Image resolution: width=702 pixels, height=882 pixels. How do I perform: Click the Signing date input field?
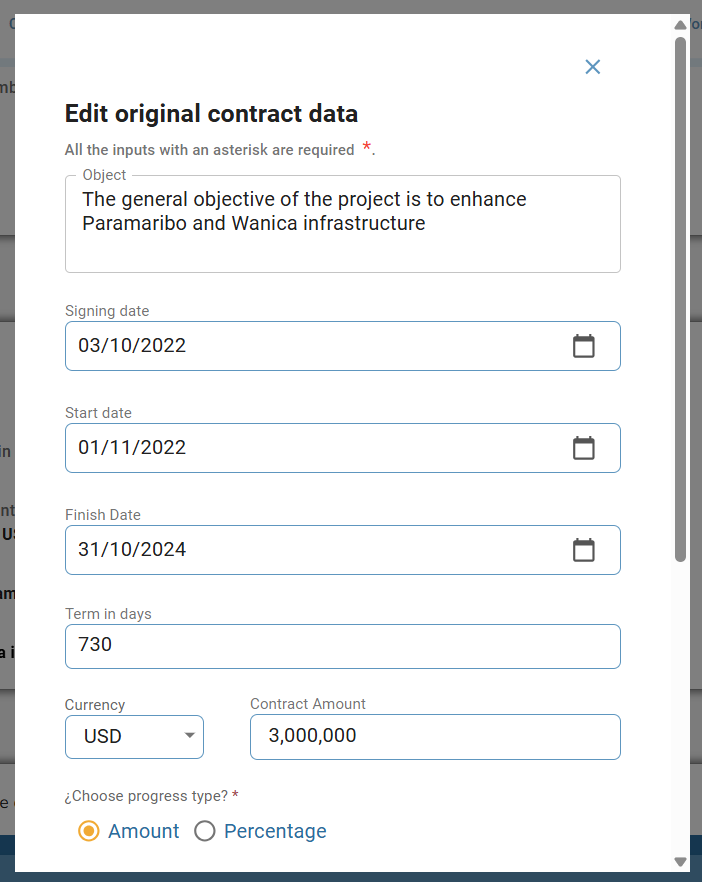tap(300, 346)
